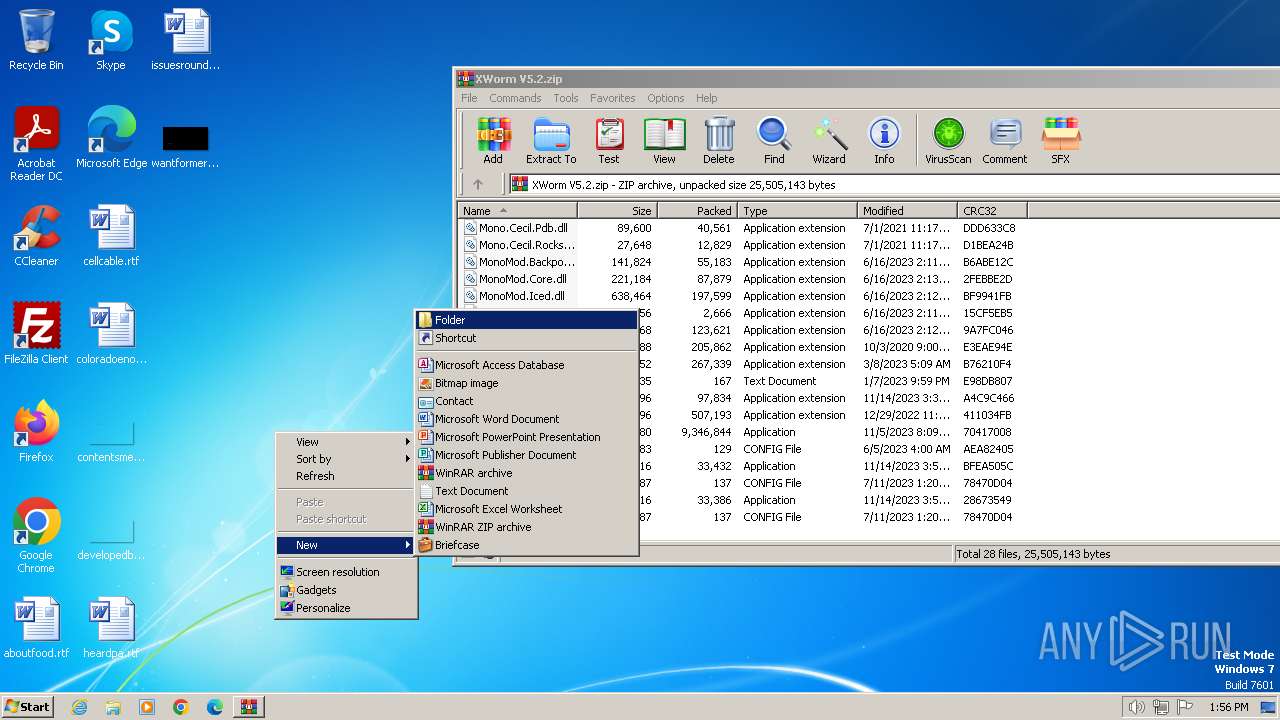Expand the View submenu in context menu
The image size is (1280, 720).
[x=346, y=442]
